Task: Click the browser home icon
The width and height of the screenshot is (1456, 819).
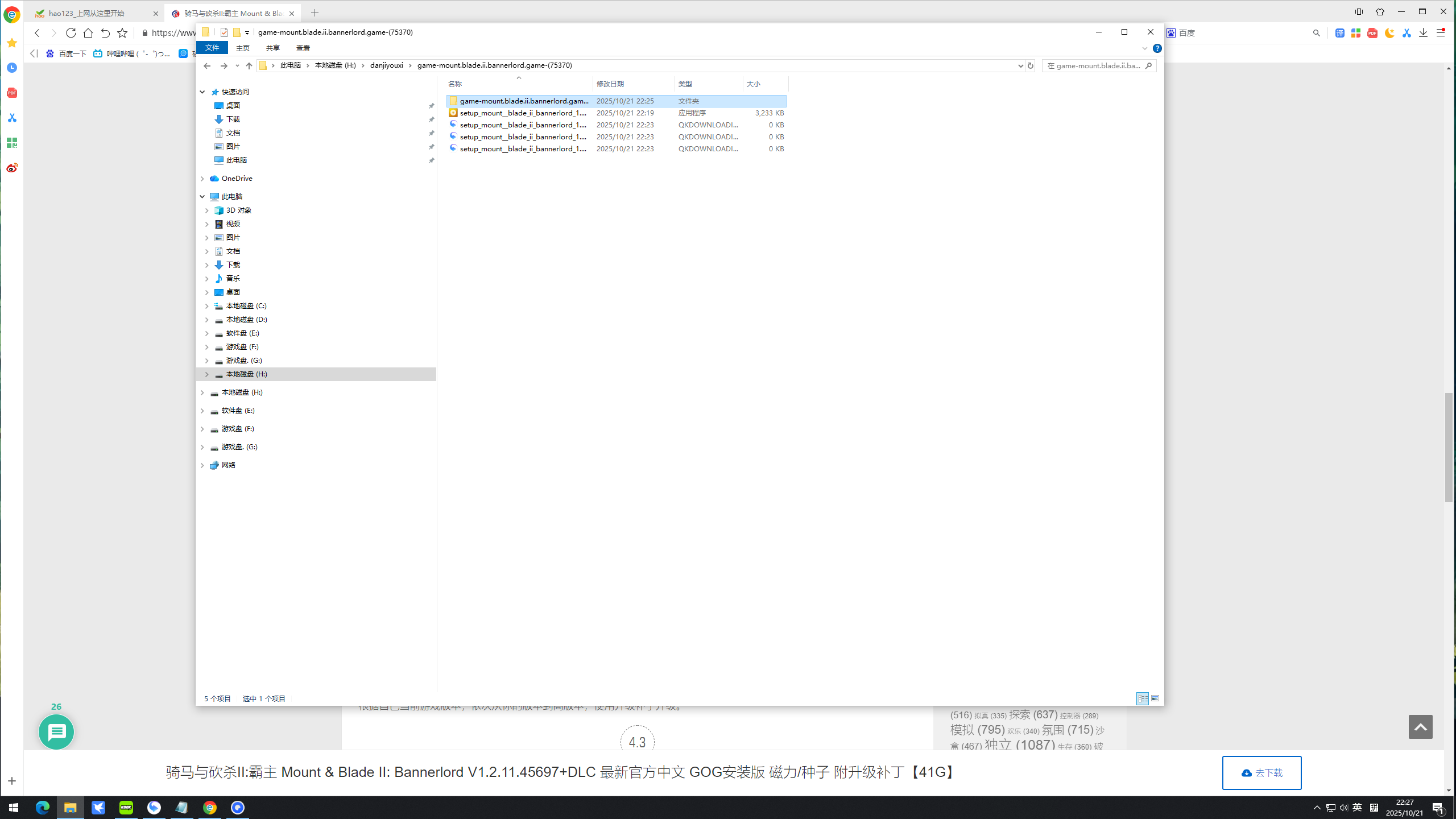Action: pos(88,33)
